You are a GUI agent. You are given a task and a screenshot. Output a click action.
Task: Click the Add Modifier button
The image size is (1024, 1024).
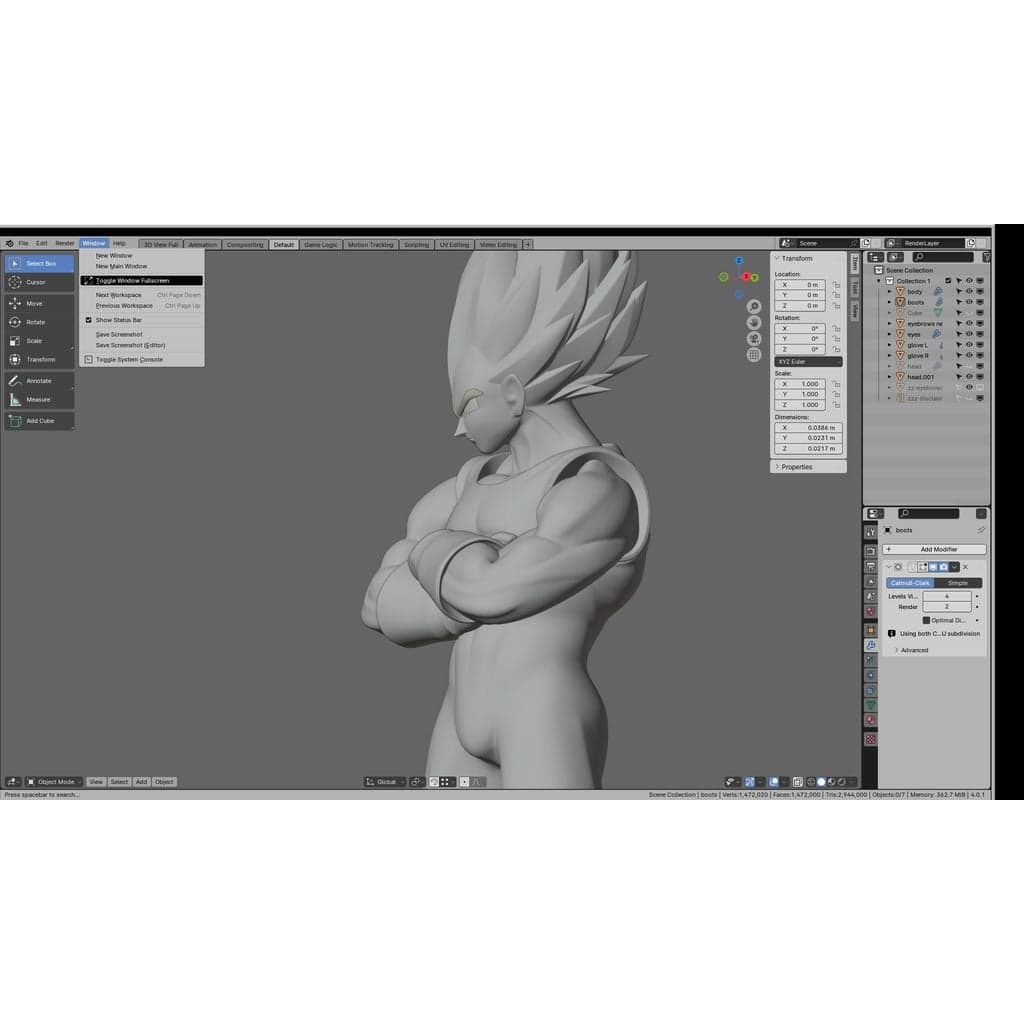(x=934, y=549)
